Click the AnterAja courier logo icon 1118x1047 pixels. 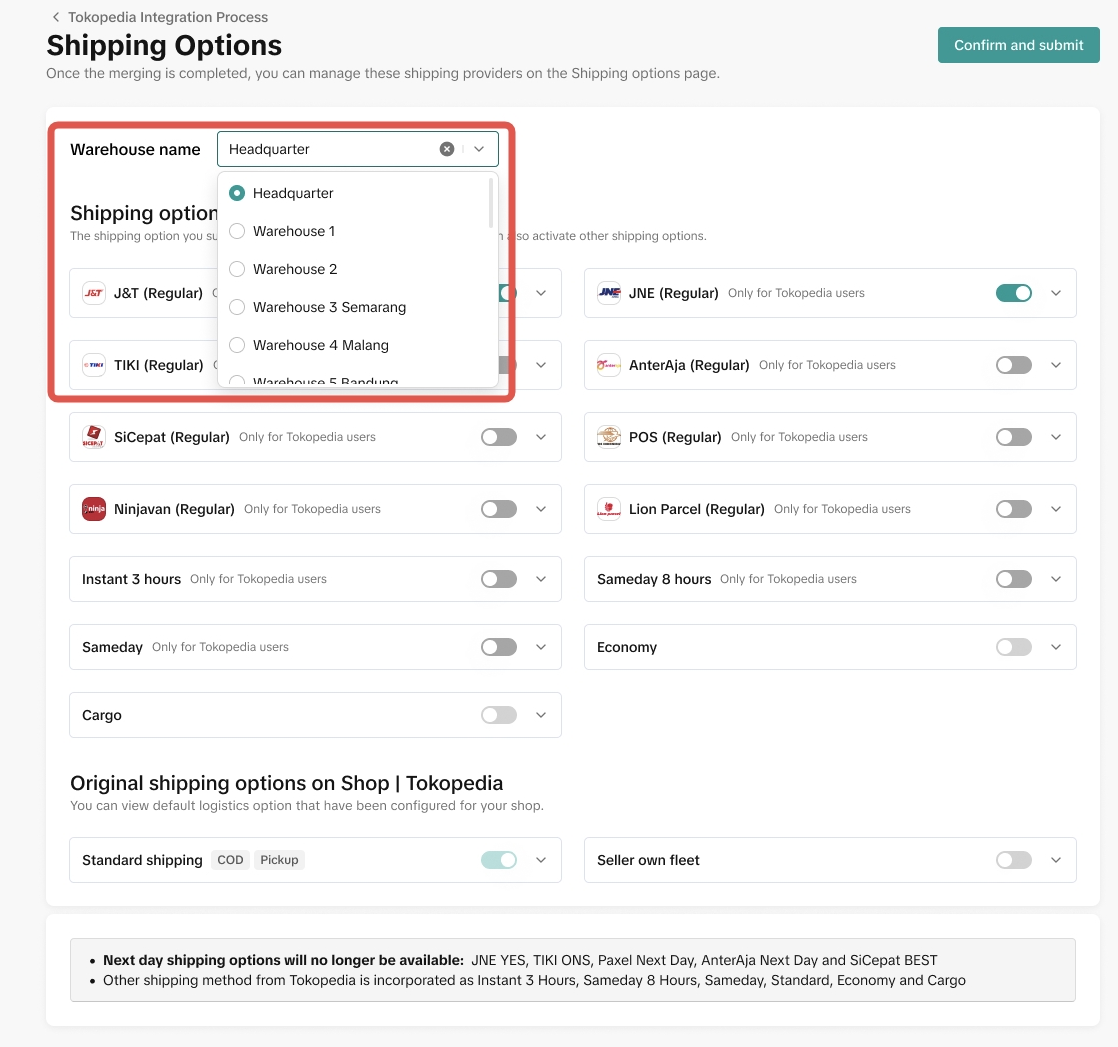coord(609,365)
